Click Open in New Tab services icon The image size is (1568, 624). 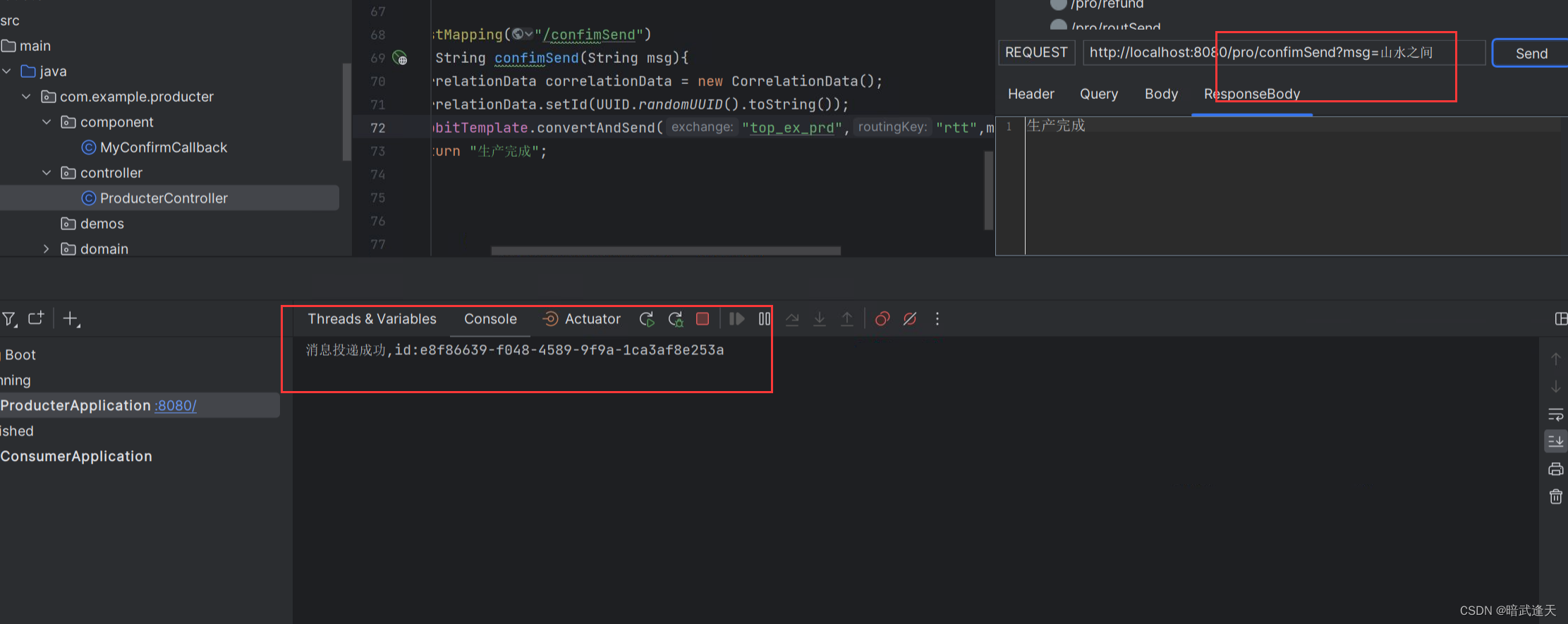pyautogui.click(x=36, y=318)
